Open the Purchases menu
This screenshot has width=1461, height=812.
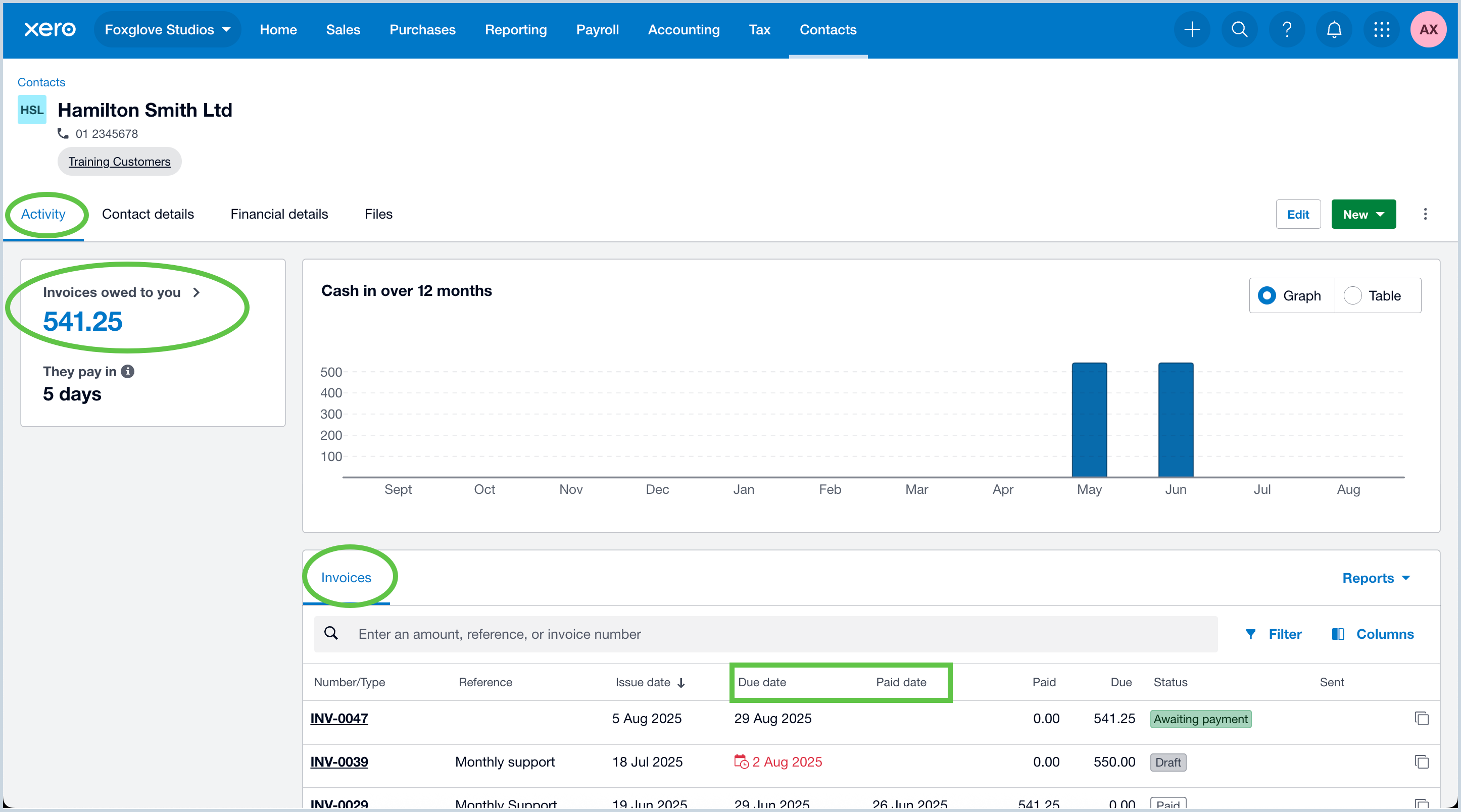point(422,29)
